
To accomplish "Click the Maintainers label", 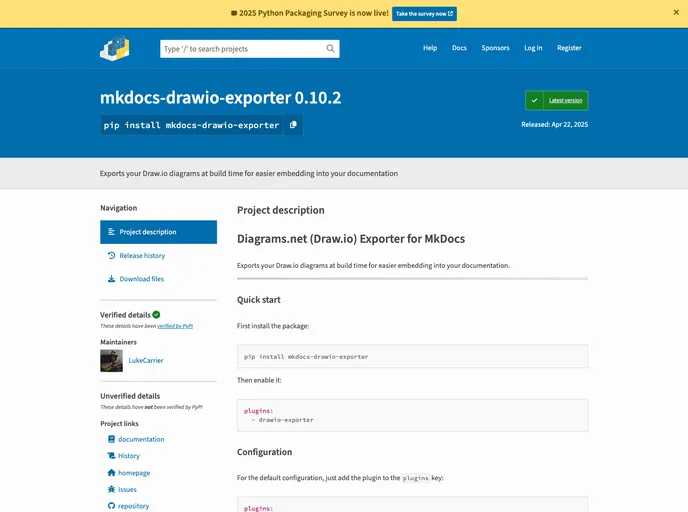I will click(x=118, y=342).
